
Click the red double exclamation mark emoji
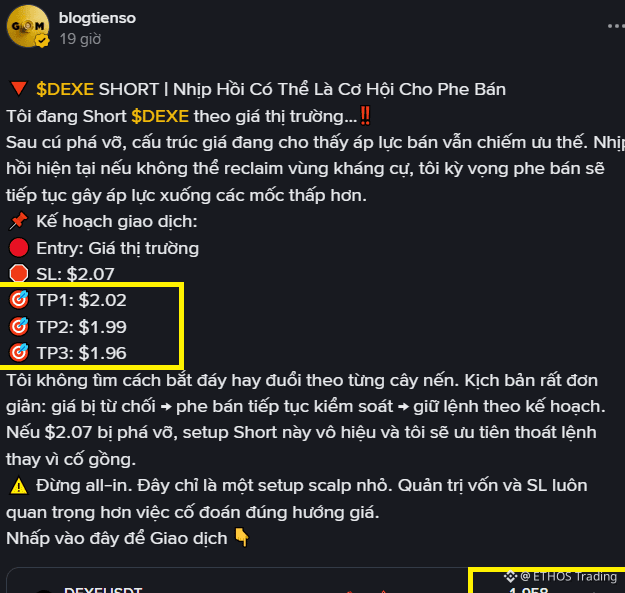click(365, 116)
